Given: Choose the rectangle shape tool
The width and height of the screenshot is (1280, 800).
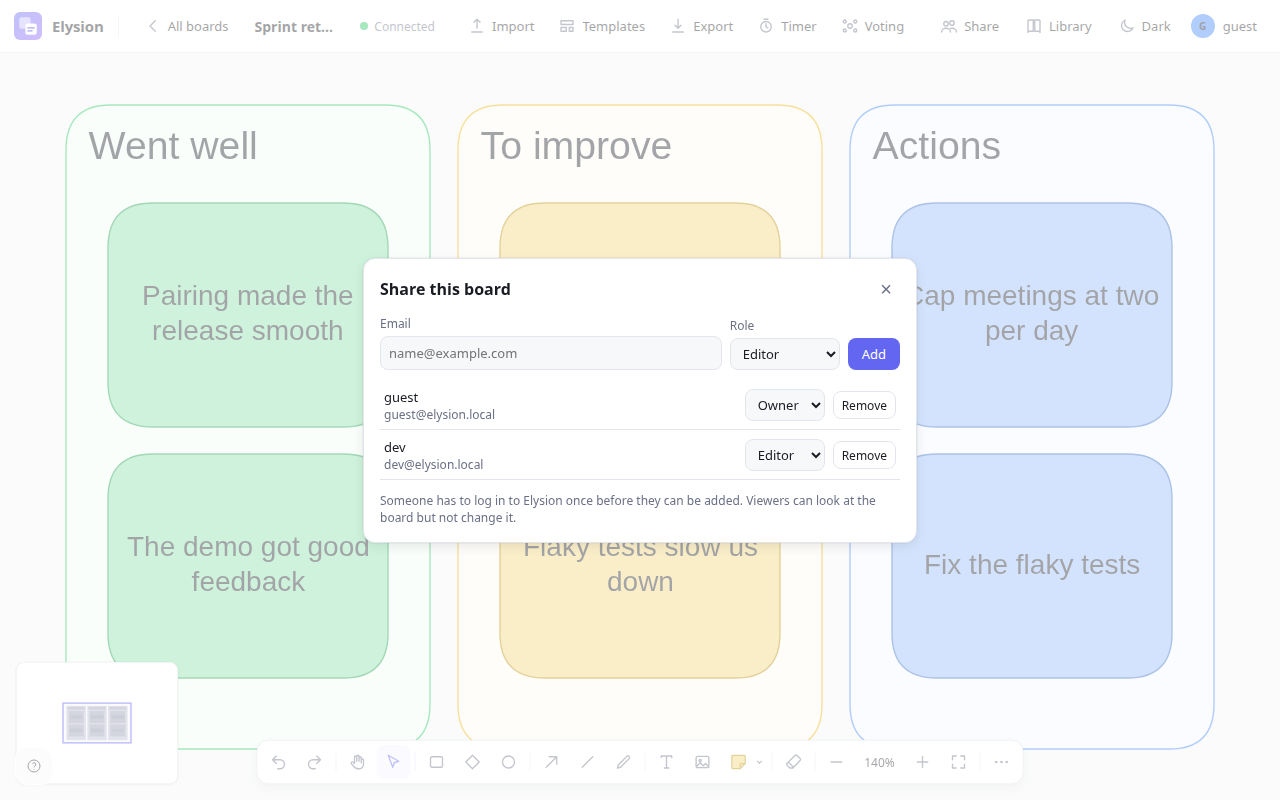Looking at the screenshot, I should click(x=437, y=762).
